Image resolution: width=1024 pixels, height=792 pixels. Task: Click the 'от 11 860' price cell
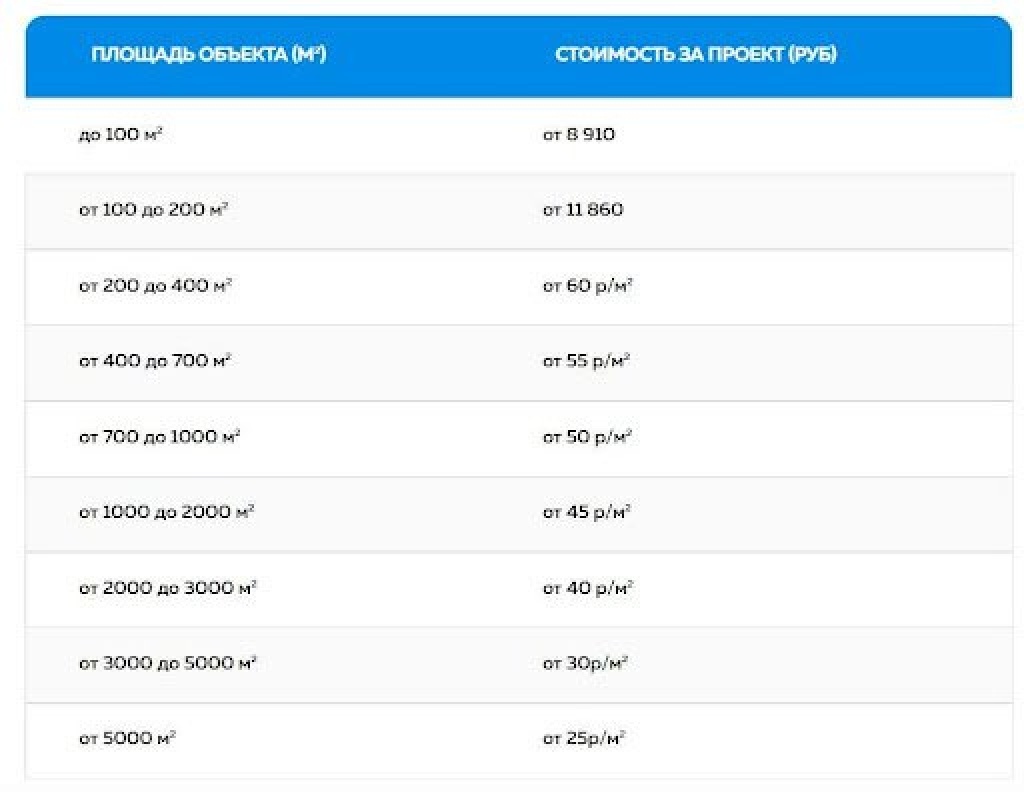point(583,210)
